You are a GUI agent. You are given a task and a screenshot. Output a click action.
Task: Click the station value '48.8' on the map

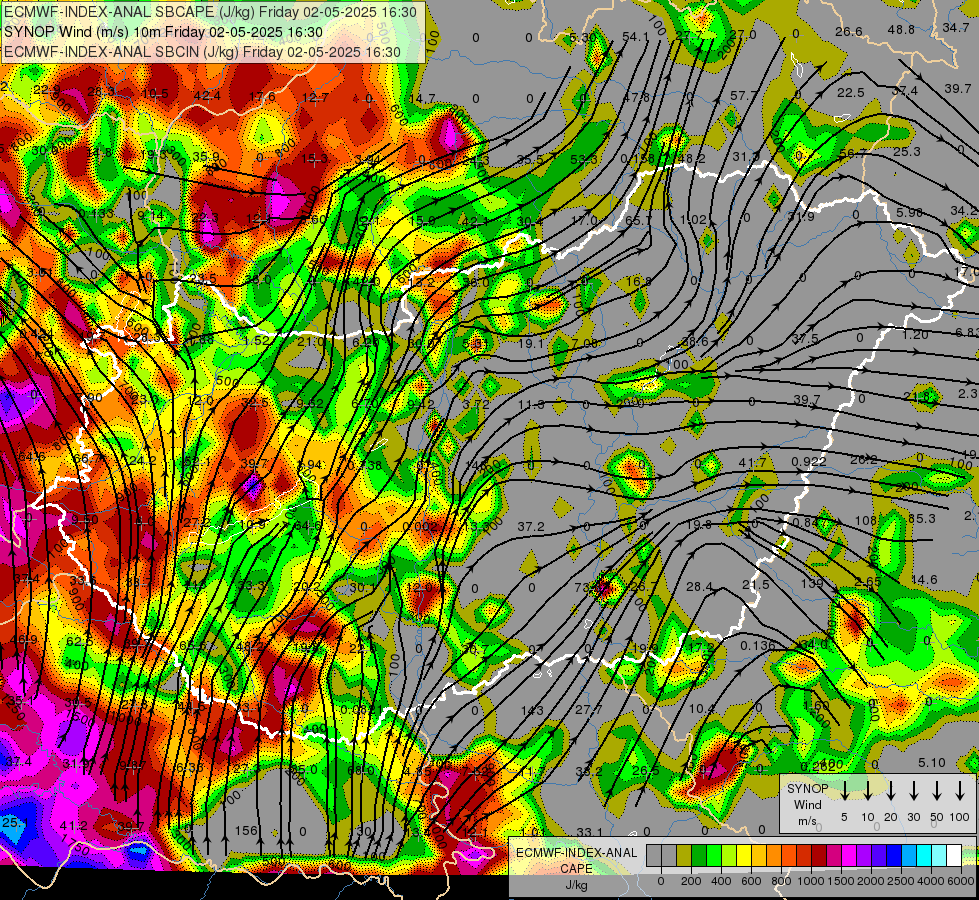901,29
